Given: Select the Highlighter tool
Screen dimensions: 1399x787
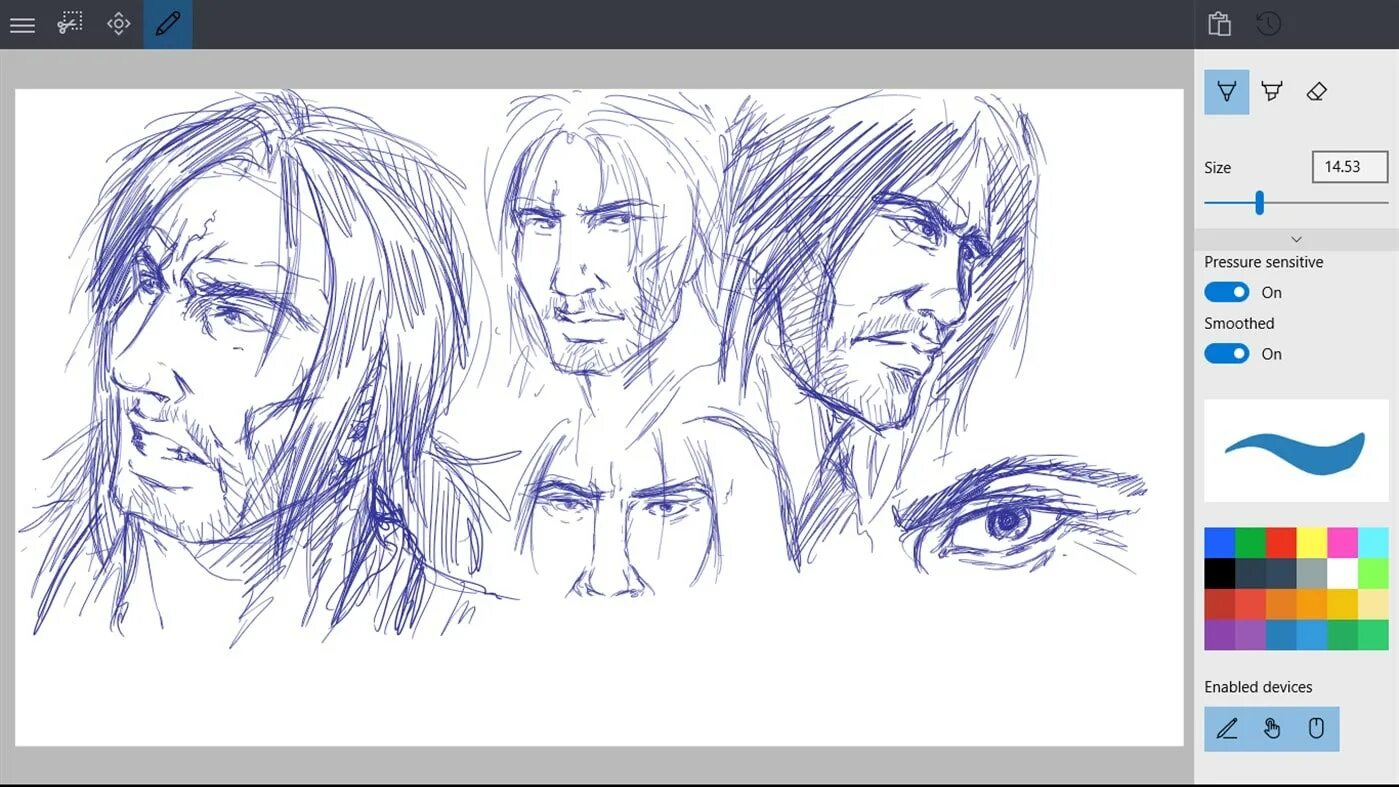Looking at the screenshot, I should tap(1271, 91).
